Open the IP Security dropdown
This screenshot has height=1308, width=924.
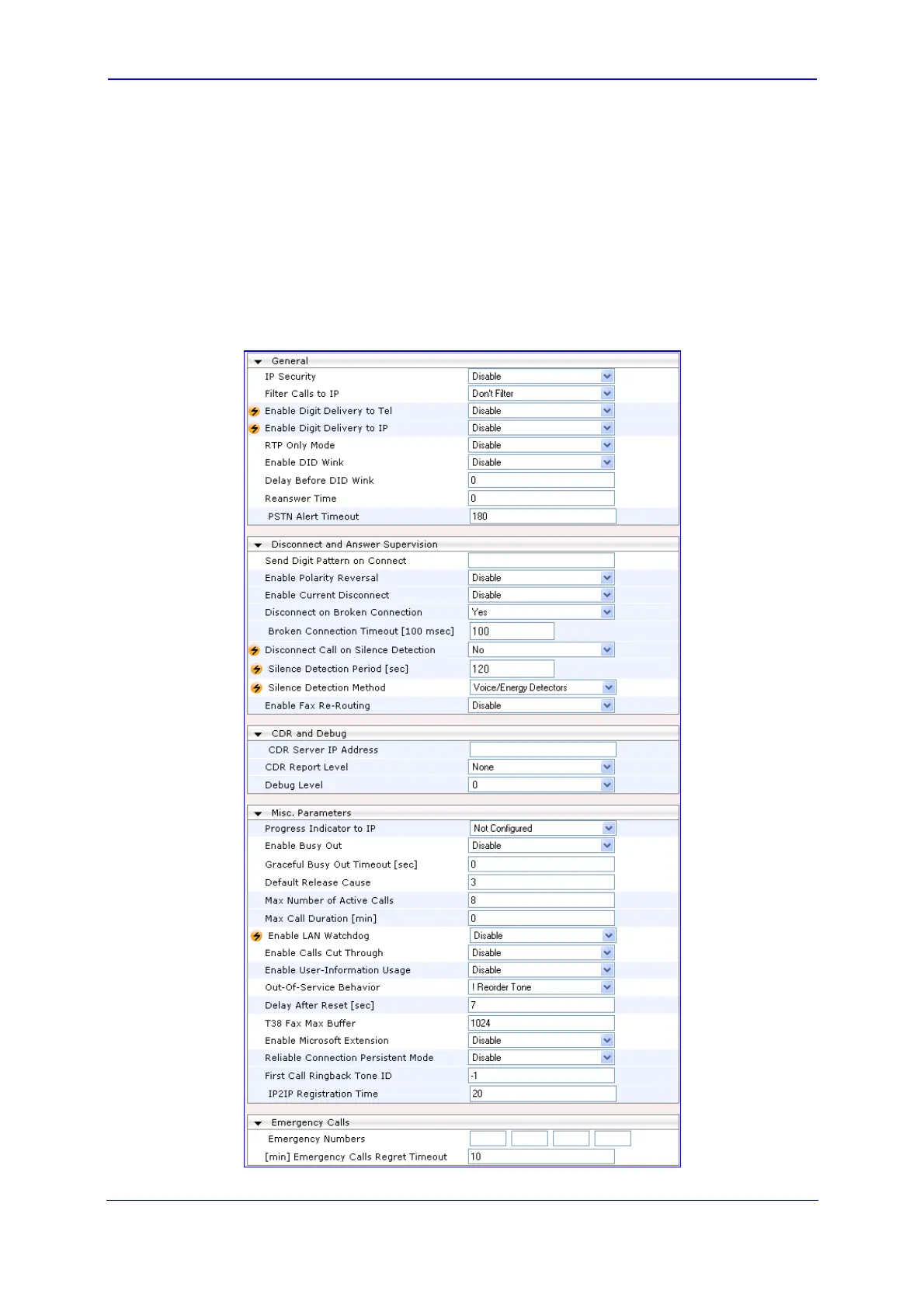pyautogui.click(x=541, y=376)
